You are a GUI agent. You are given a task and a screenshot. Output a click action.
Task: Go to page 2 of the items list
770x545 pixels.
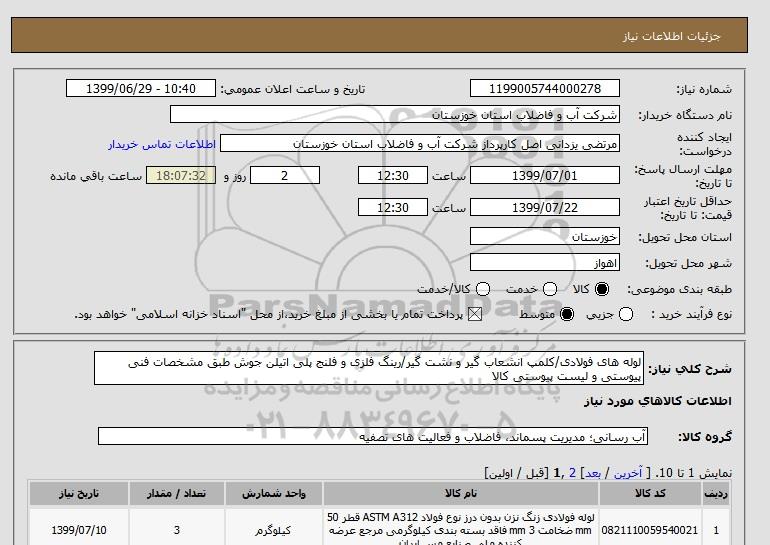tap(572, 473)
